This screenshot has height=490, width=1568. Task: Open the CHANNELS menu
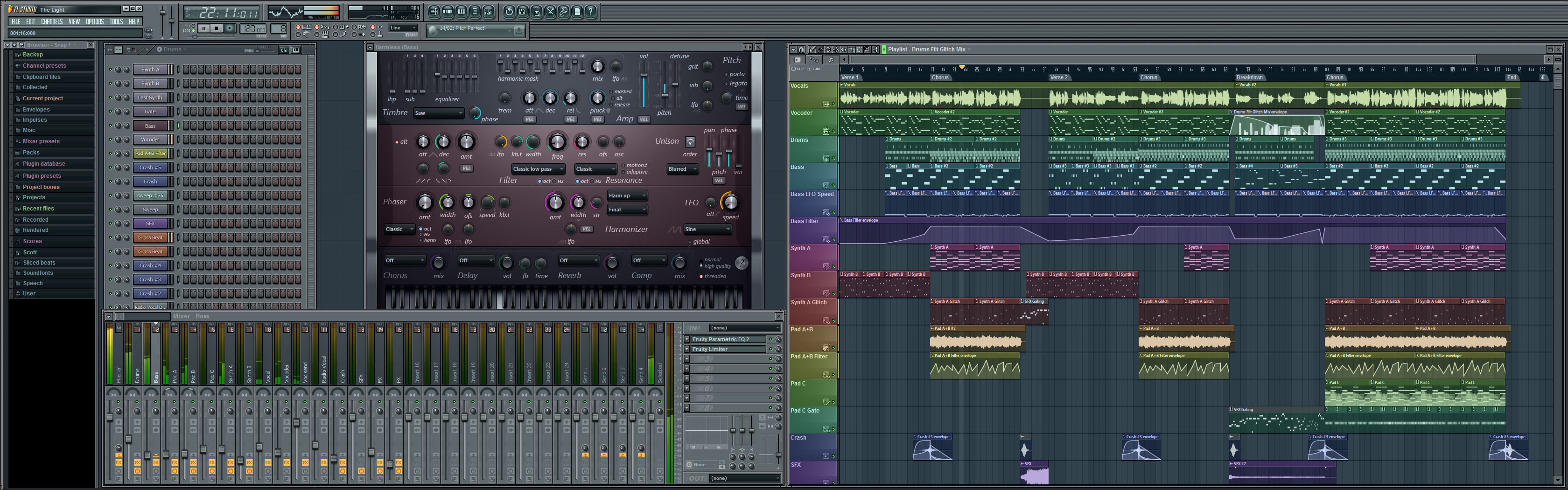pos(52,21)
